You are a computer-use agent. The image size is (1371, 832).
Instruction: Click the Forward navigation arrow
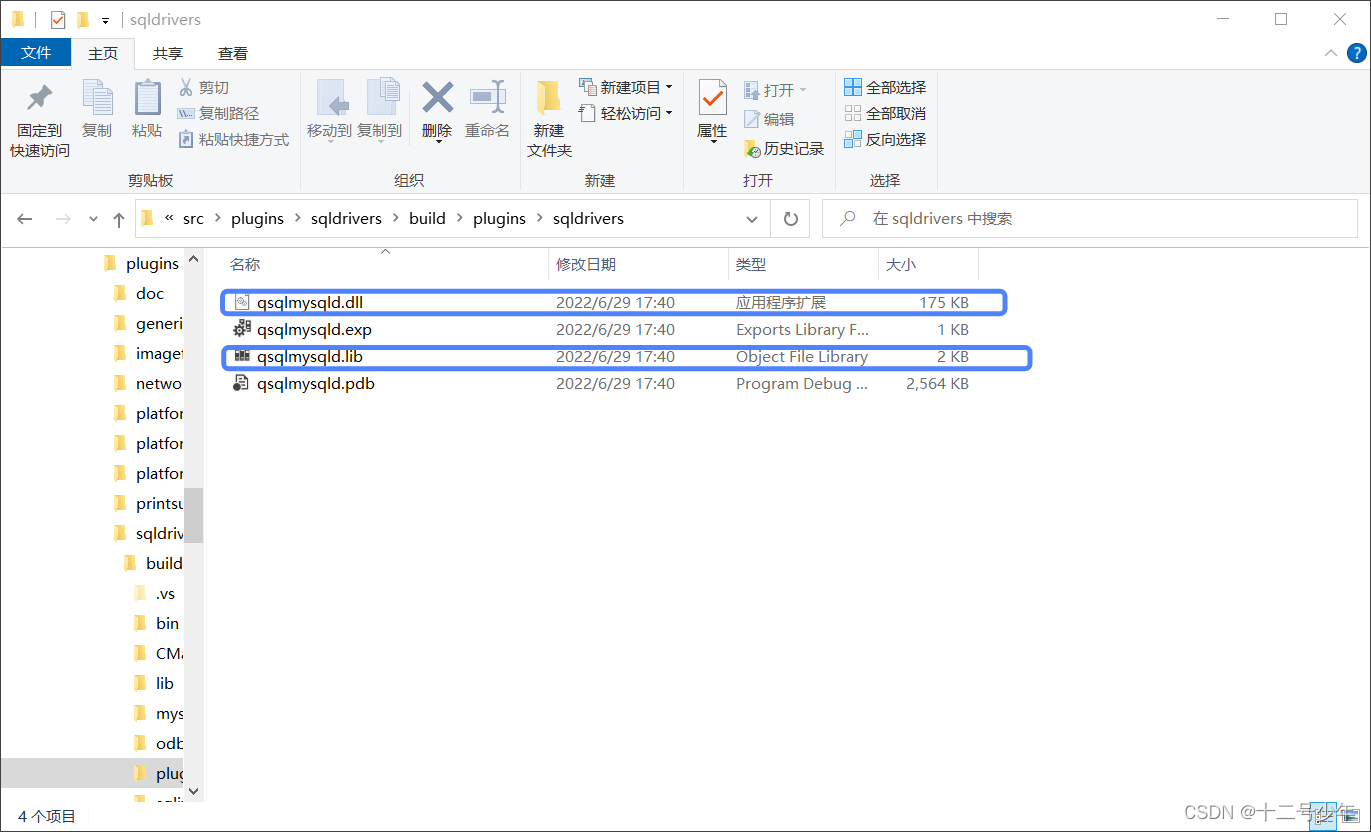pyautogui.click(x=62, y=219)
